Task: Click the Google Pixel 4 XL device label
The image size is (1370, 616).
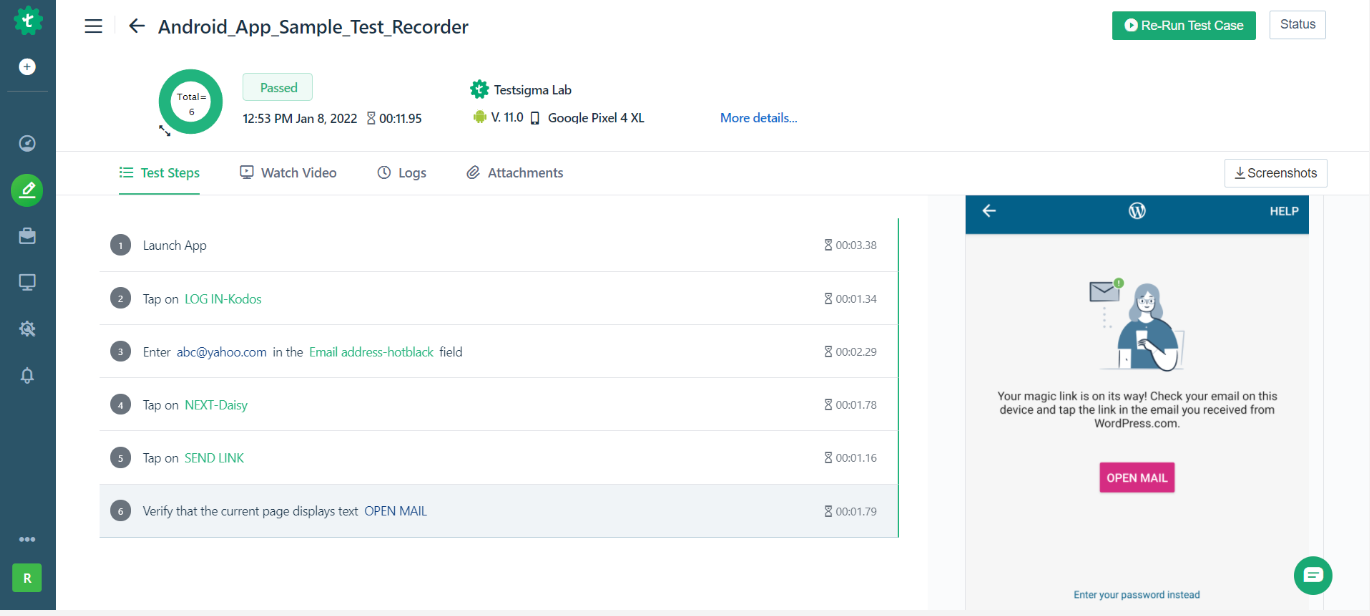Action: 596,118
